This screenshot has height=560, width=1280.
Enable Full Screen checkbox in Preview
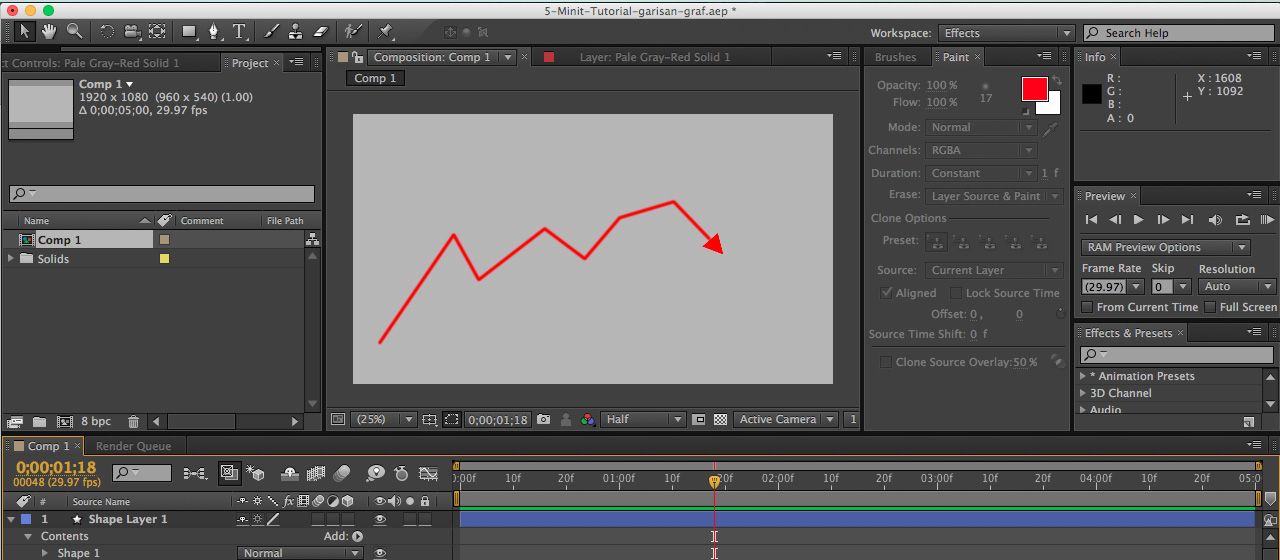(x=1210, y=307)
